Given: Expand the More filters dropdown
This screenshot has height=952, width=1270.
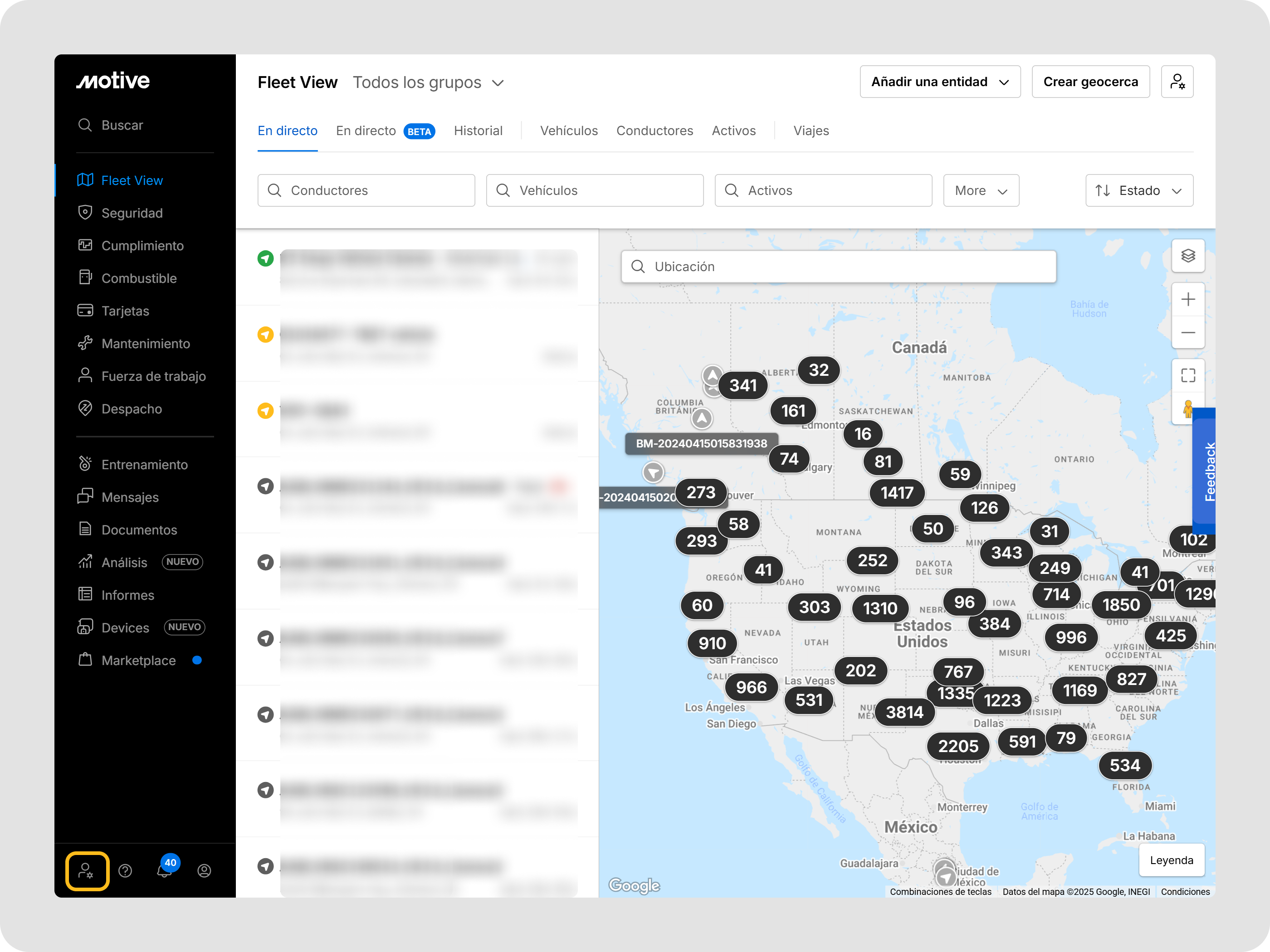Looking at the screenshot, I should 981,190.
